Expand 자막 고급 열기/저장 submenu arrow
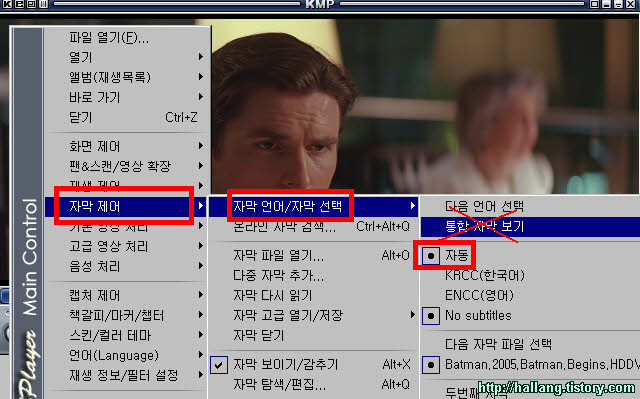 pyautogui.click(x=412, y=315)
